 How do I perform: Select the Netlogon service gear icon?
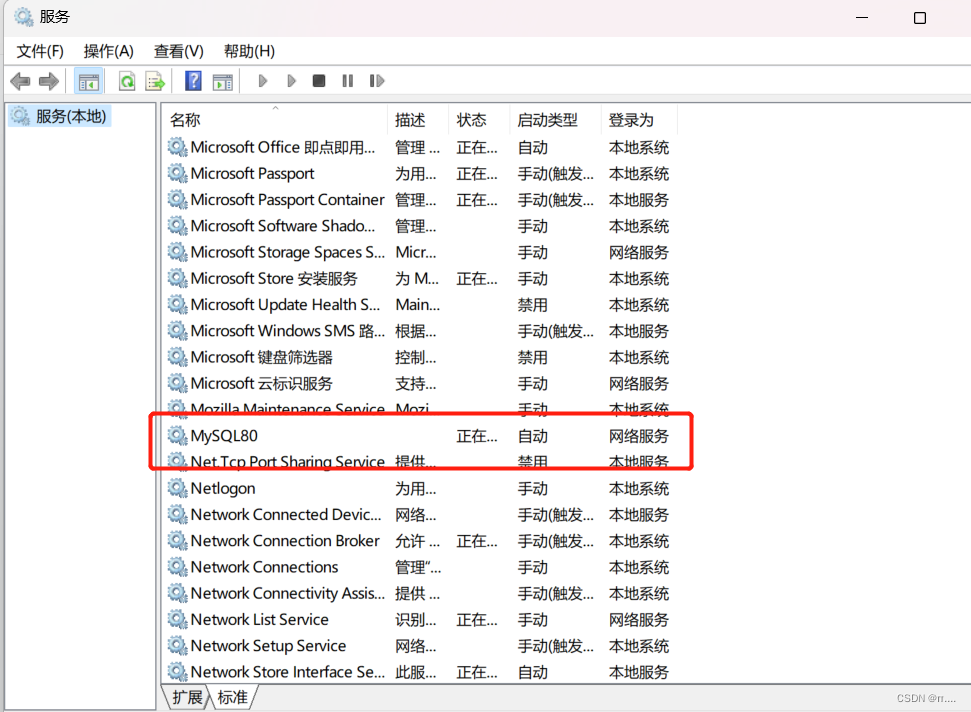(177, 488)
